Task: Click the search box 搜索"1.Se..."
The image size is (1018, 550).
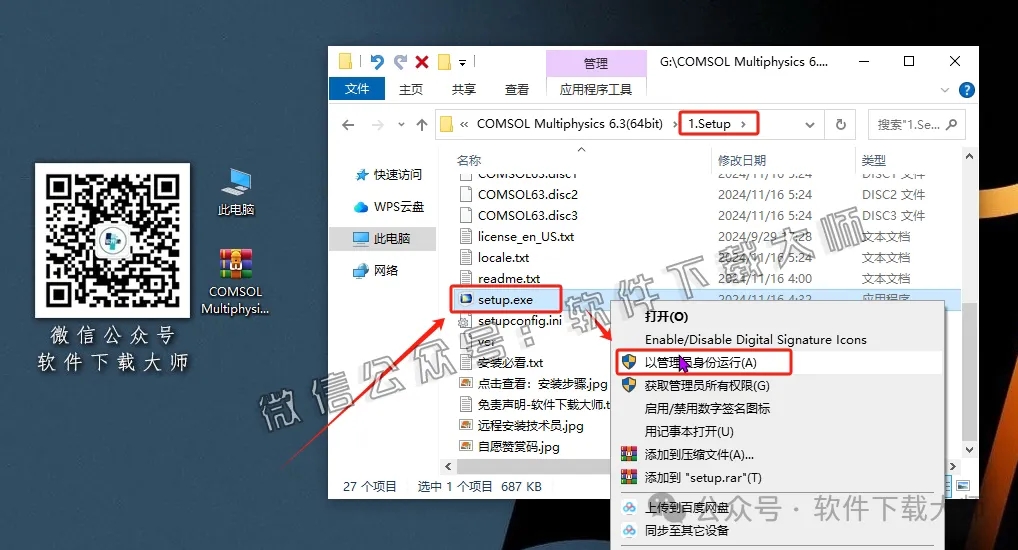Action: pyautogui.click(x=916, y=125)
